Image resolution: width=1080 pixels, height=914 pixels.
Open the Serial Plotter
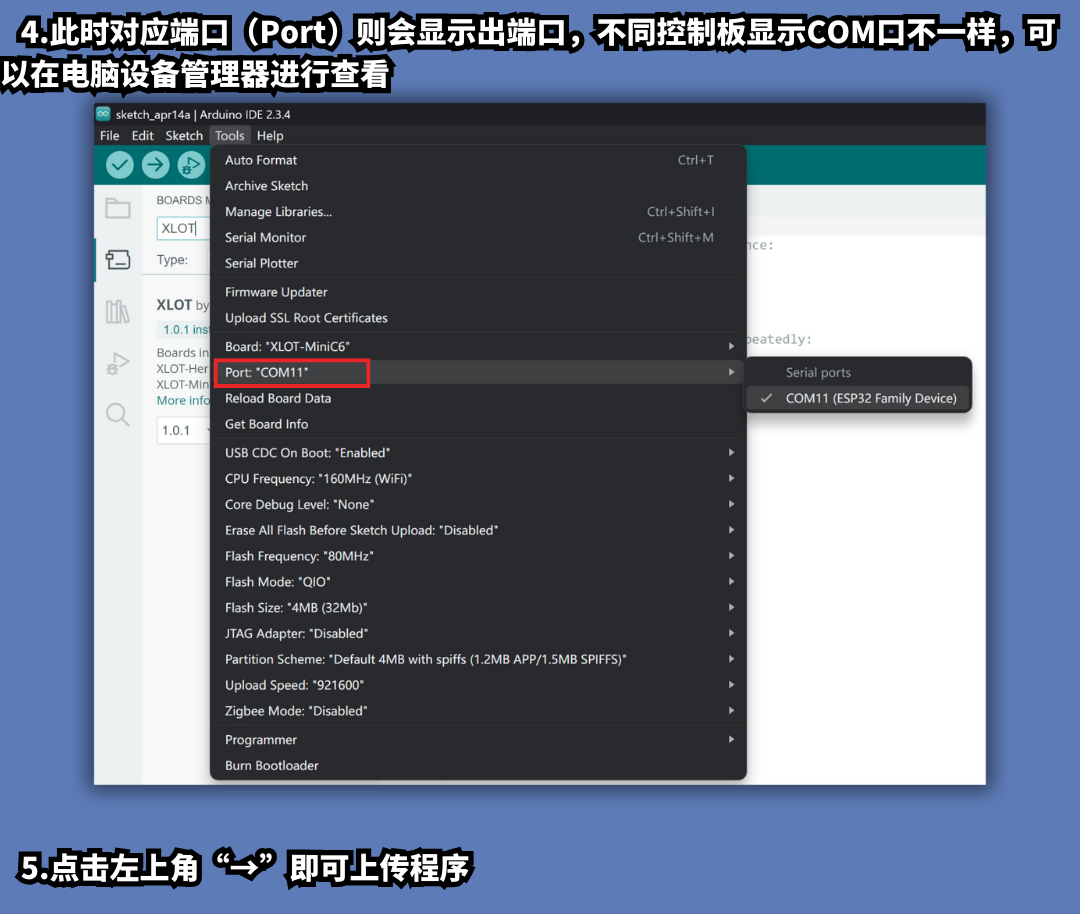[x=478, y=263]
